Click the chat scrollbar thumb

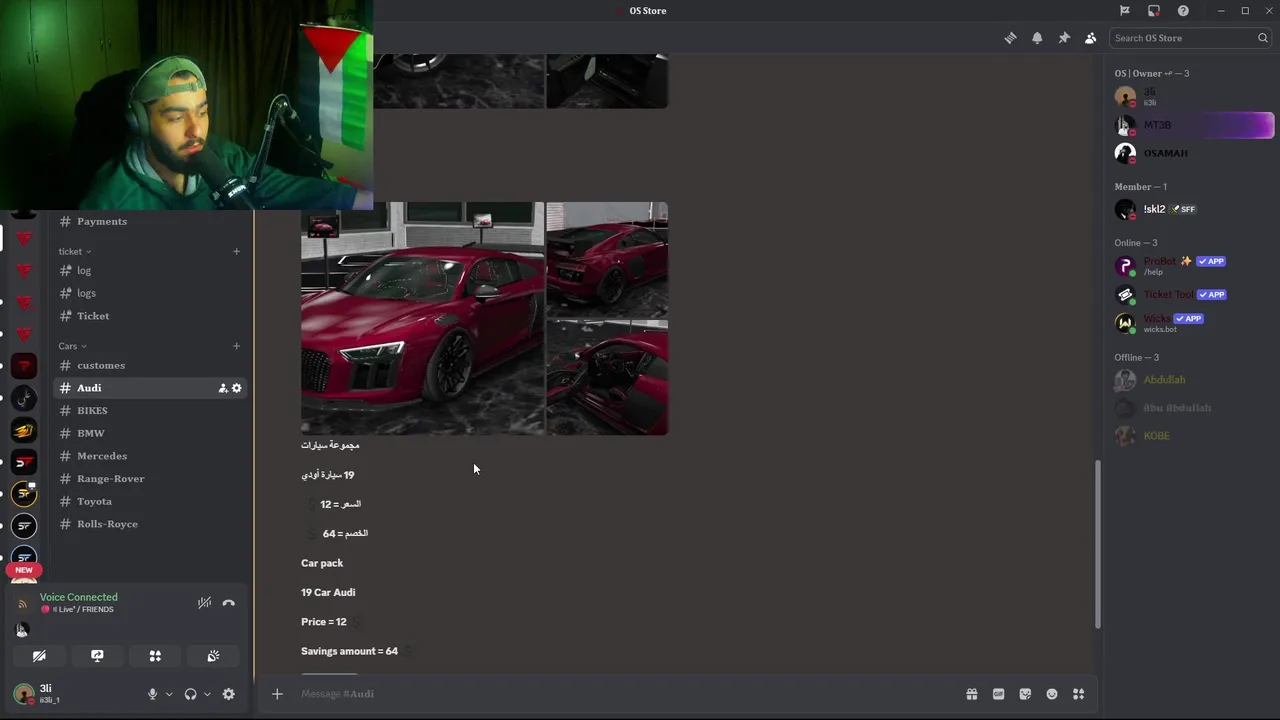pos(1097,544)
